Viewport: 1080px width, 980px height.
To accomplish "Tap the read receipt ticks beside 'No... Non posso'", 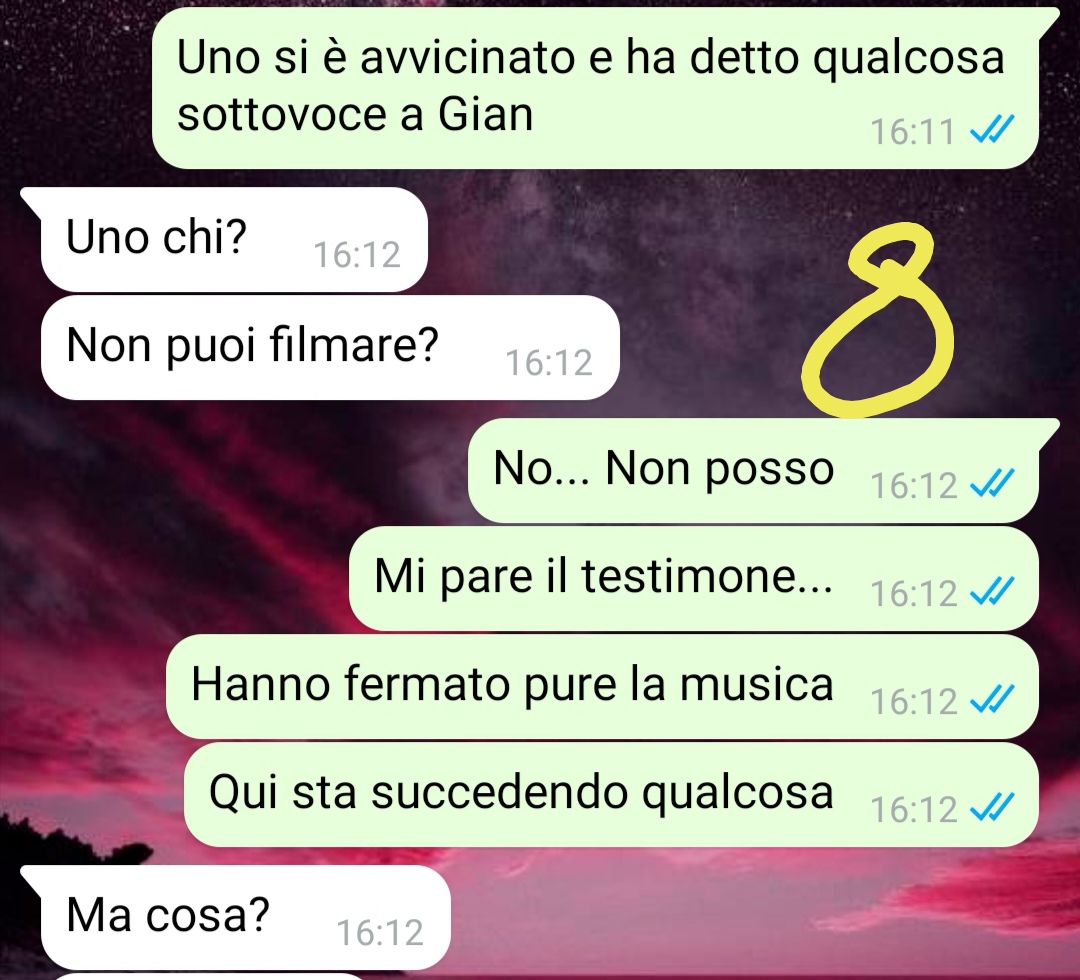I will coord(992,483).
